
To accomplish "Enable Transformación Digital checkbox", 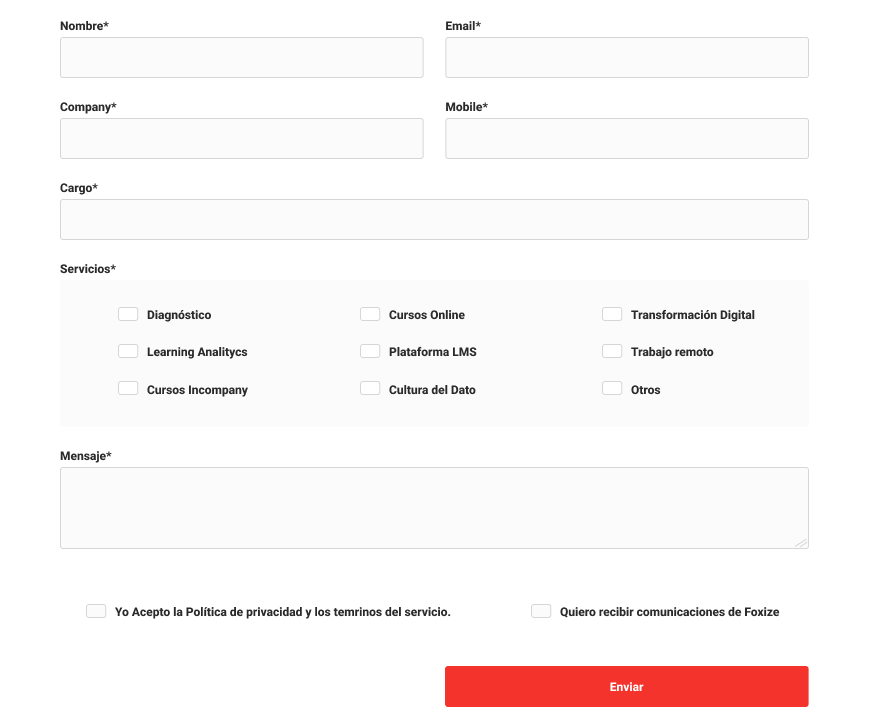I will [x=612, y=315].
